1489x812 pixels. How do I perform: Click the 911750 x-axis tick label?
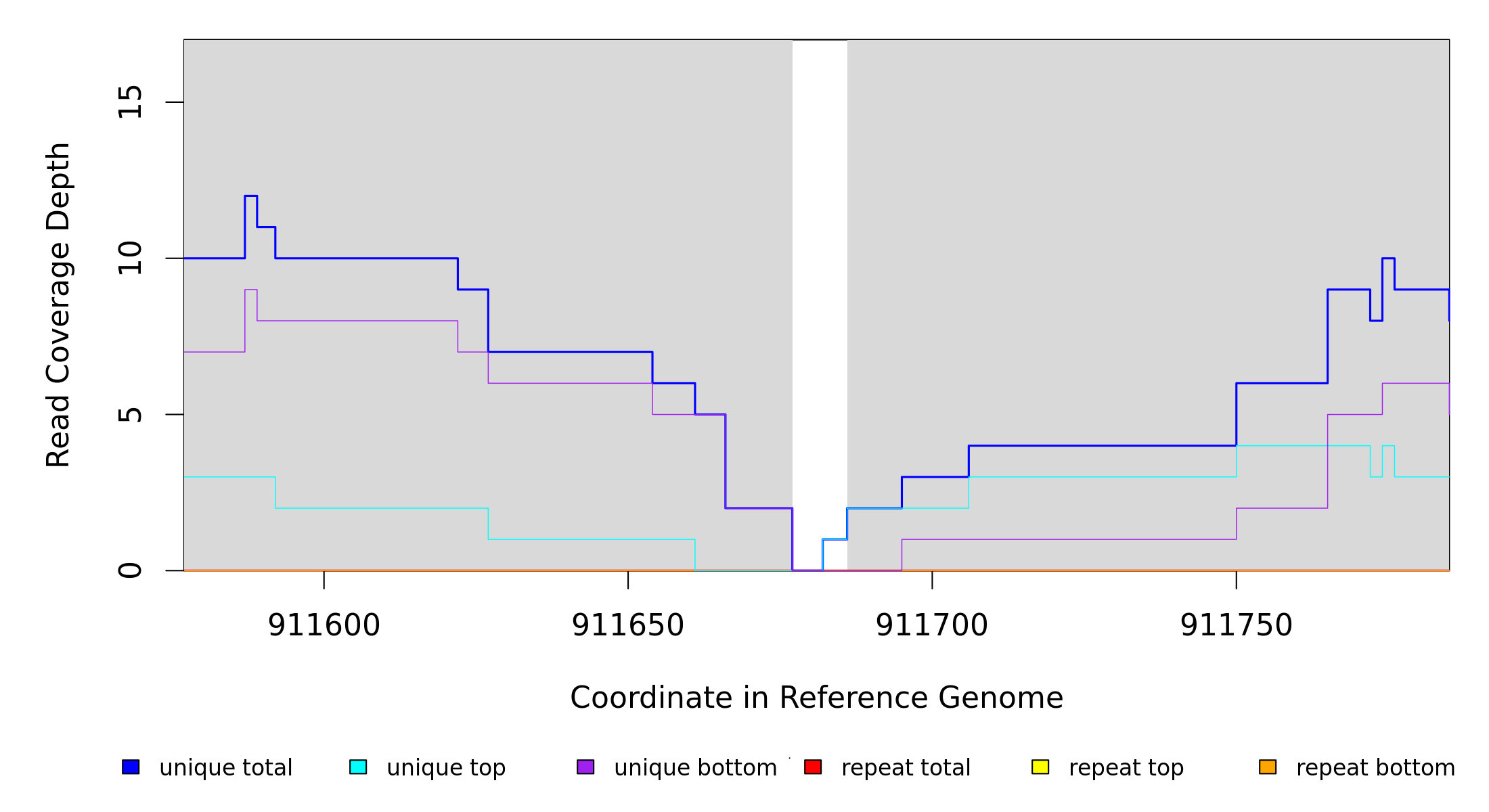click(1236, 625)
